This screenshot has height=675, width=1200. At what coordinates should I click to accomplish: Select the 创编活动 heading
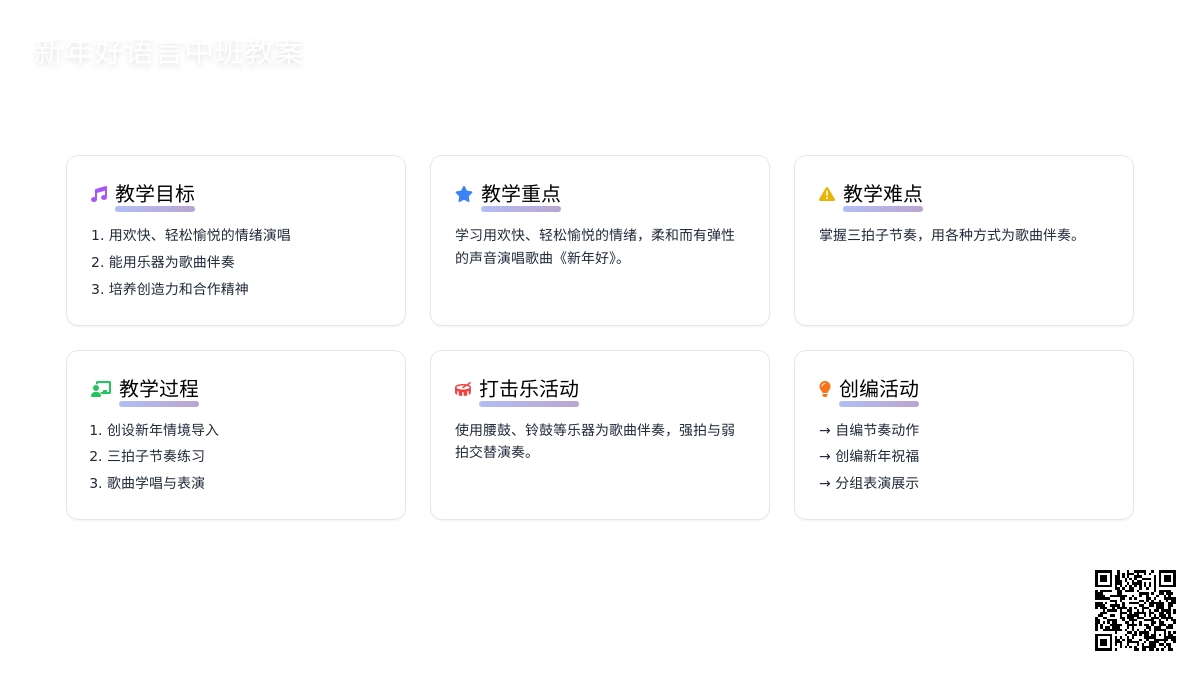(x=878, y=389)
